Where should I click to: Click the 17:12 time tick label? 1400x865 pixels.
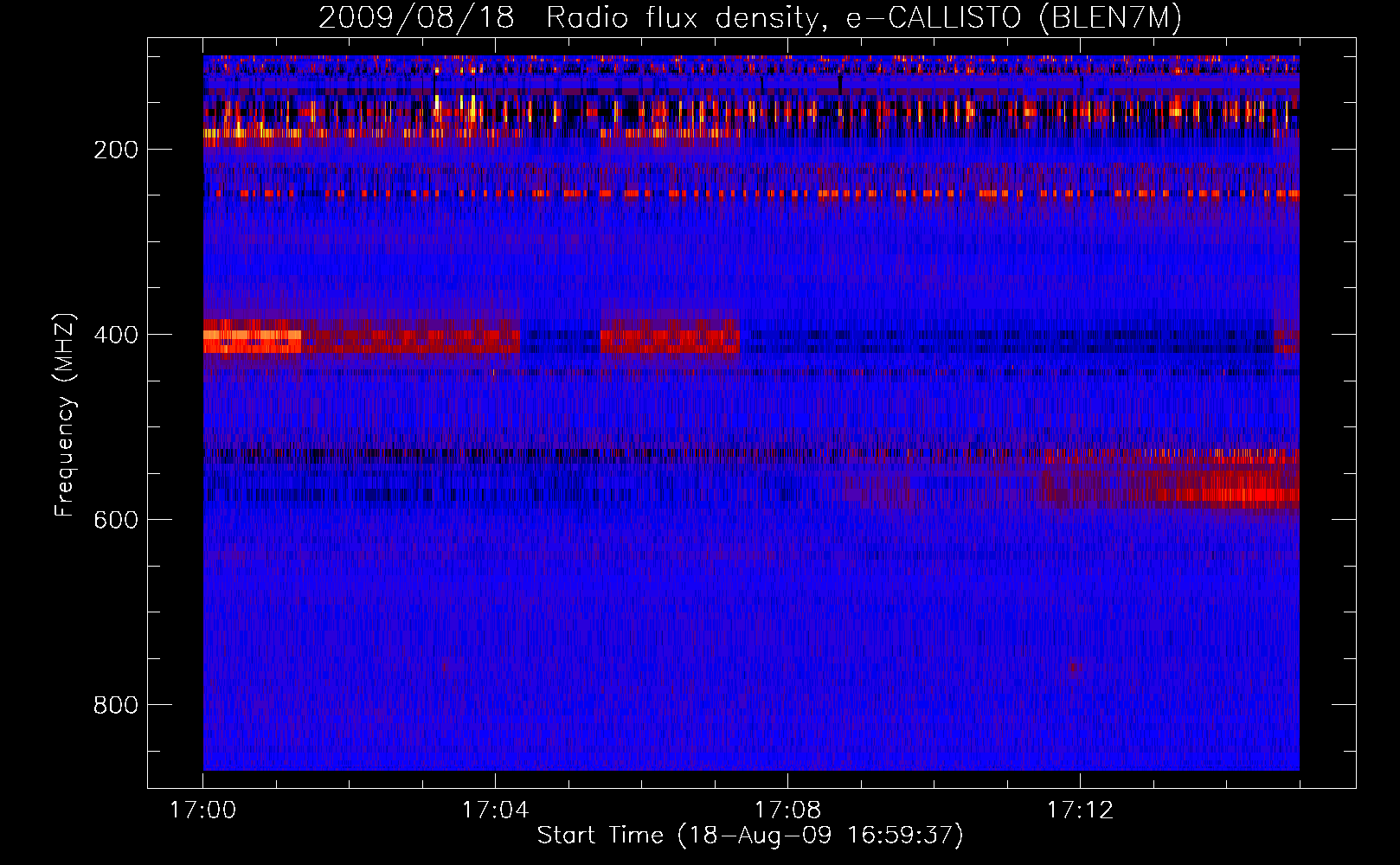pyautogui.click(x=1080, y=810)
